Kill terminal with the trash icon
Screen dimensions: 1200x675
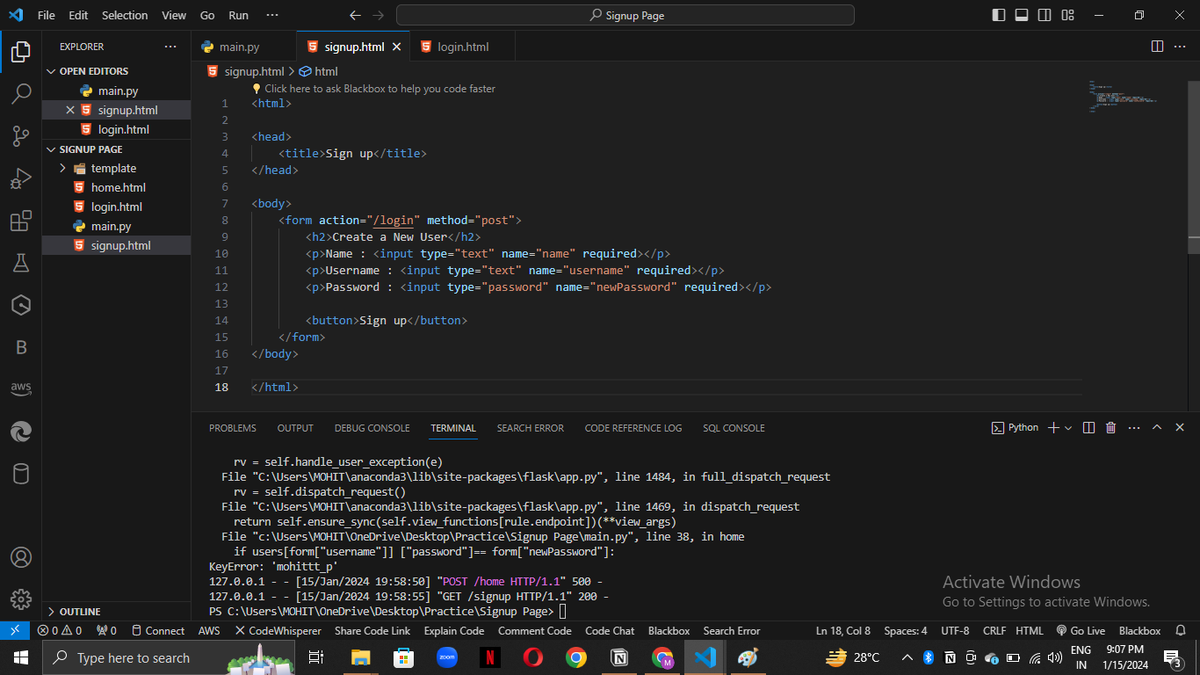[1111, 428]
